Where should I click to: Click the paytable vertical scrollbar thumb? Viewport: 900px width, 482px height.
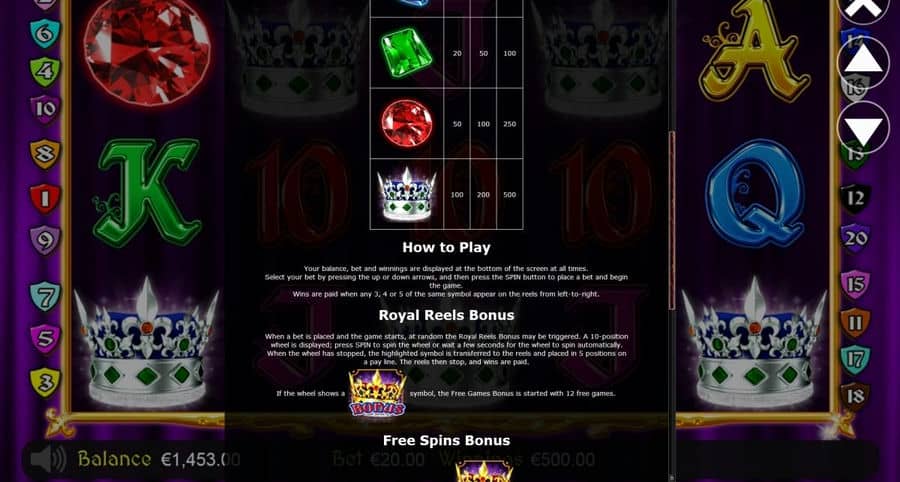click(x=672, y=220)
